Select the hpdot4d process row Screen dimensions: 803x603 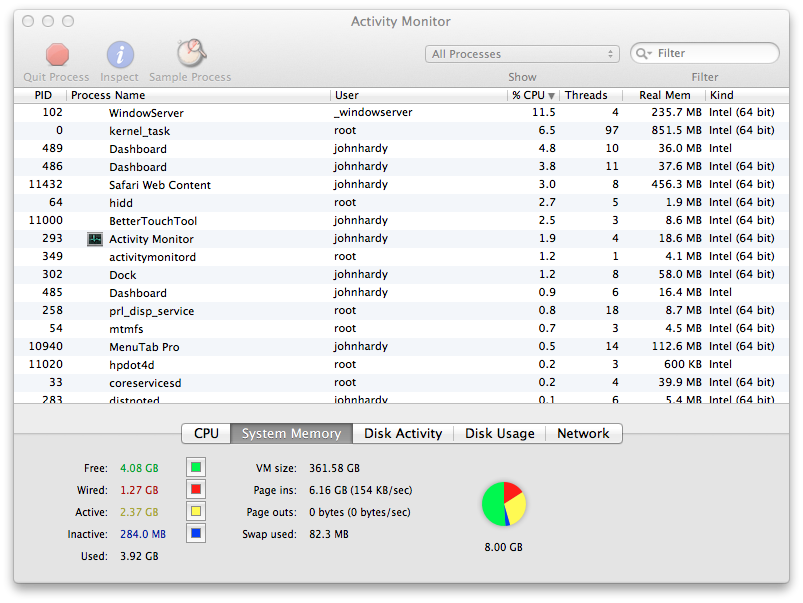coord(402,364)
